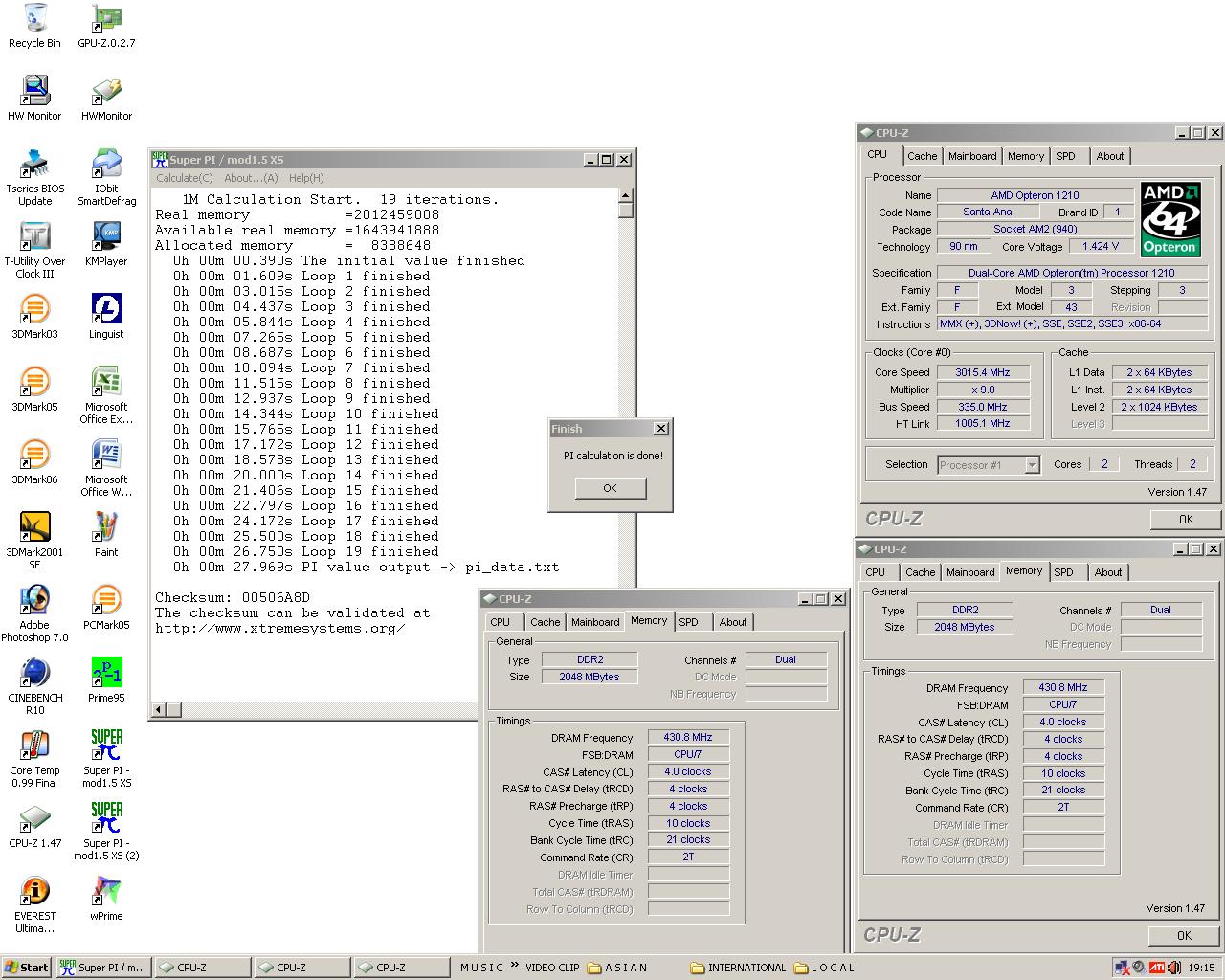Switch to About tab in top CPU-Z window

(x=1110, y=156)
